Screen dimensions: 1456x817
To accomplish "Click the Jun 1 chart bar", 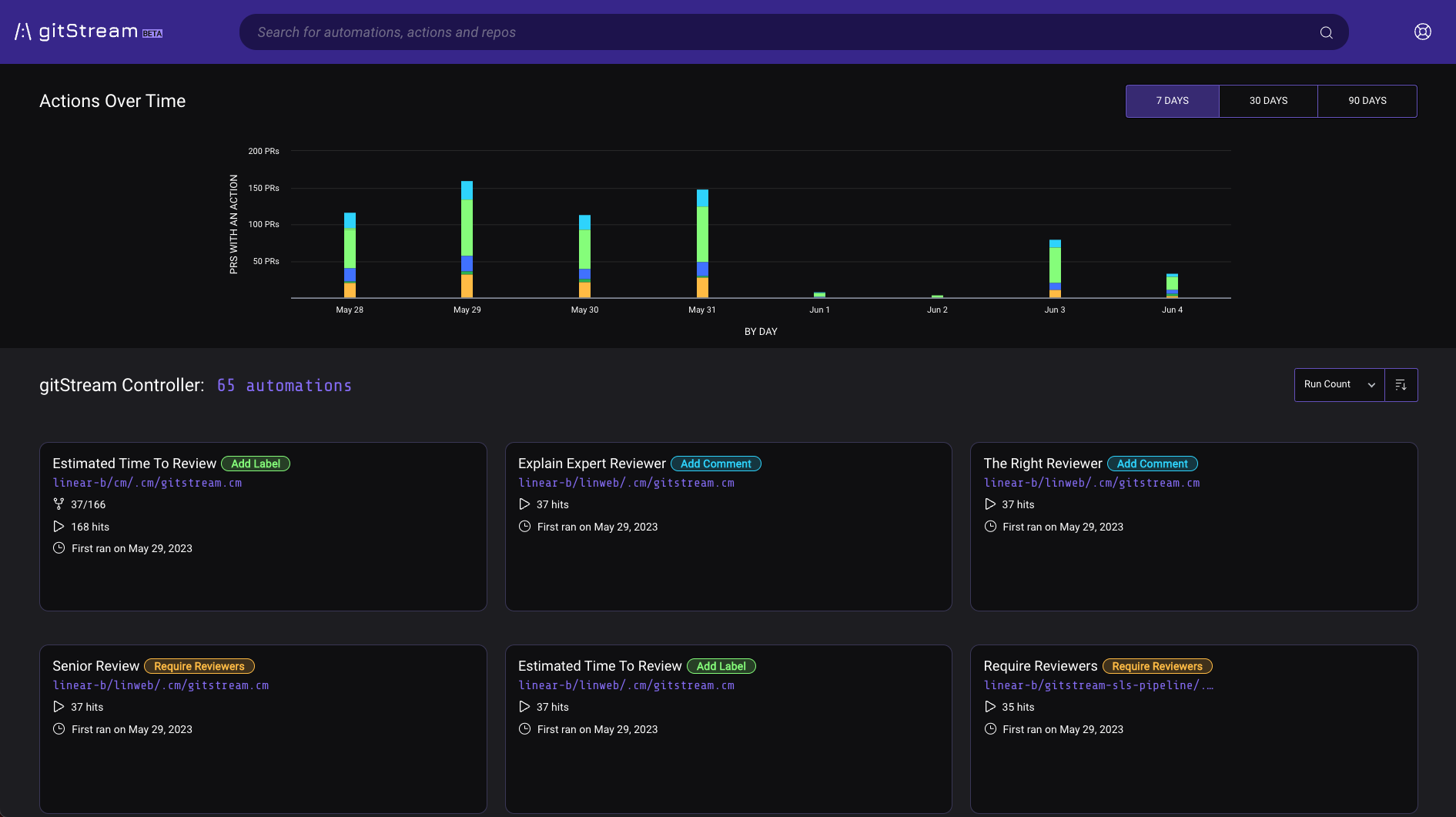I will (x=819, y=295).
